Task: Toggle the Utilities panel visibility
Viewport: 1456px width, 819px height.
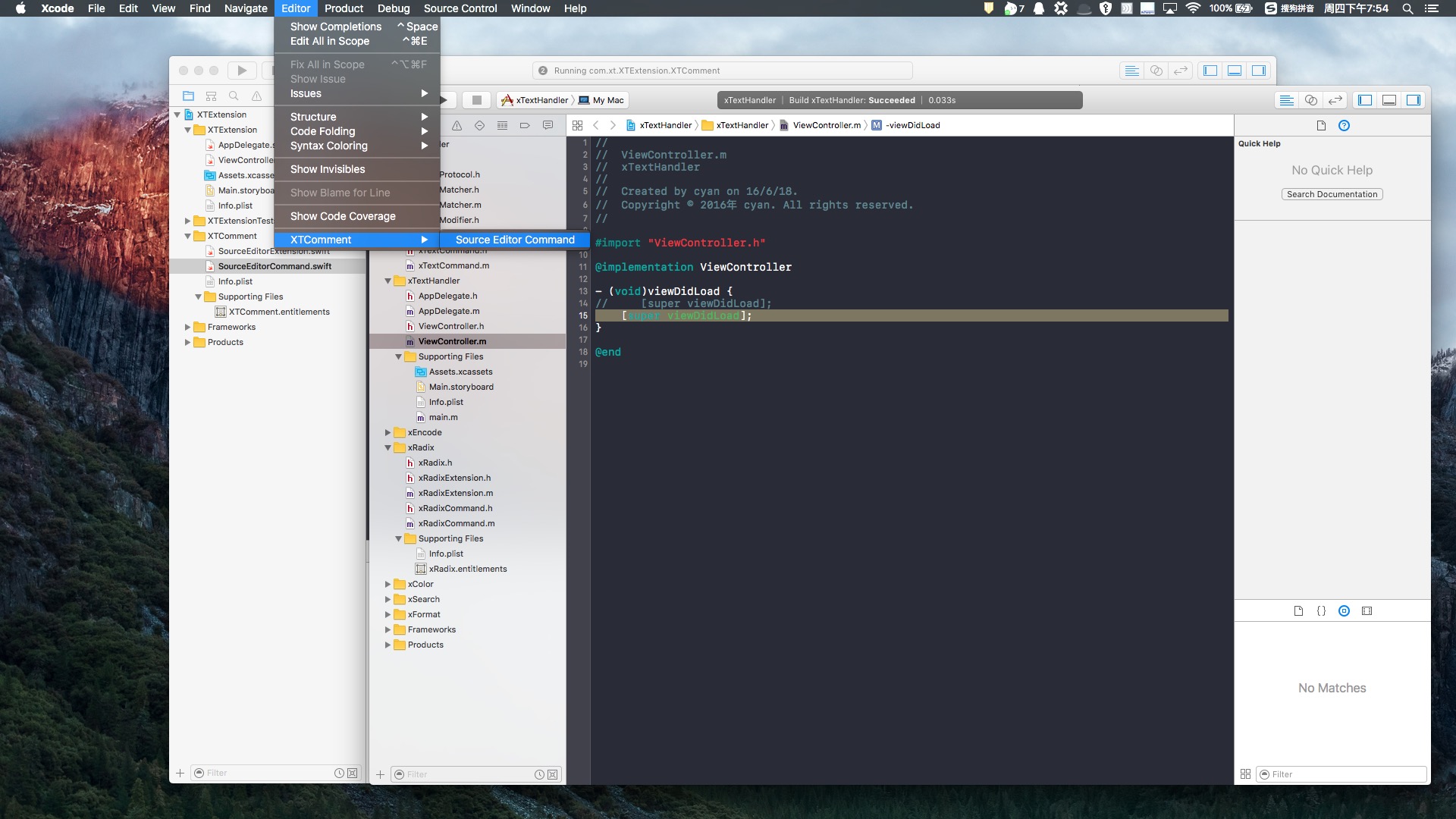Action: coord(1414,100)
